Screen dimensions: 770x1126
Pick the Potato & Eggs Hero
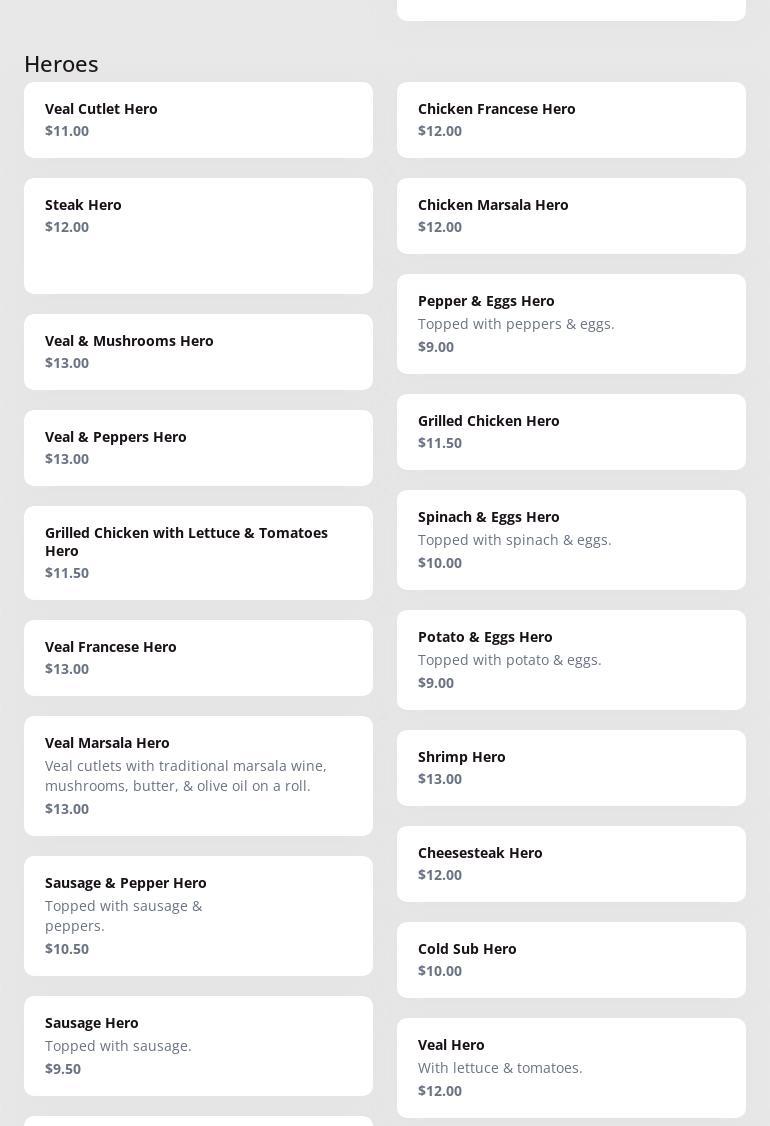click(x=571, y=660)
